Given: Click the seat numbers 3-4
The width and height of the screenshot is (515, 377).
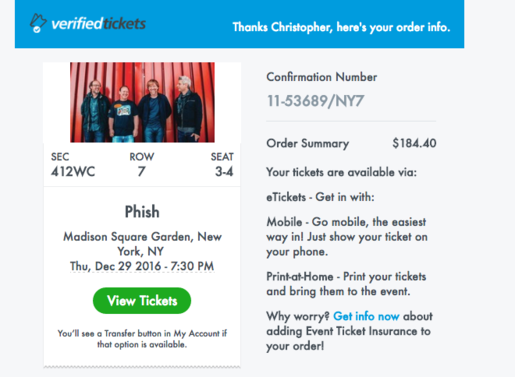Looking at the screenshot, I should click(x=224, y=172).
